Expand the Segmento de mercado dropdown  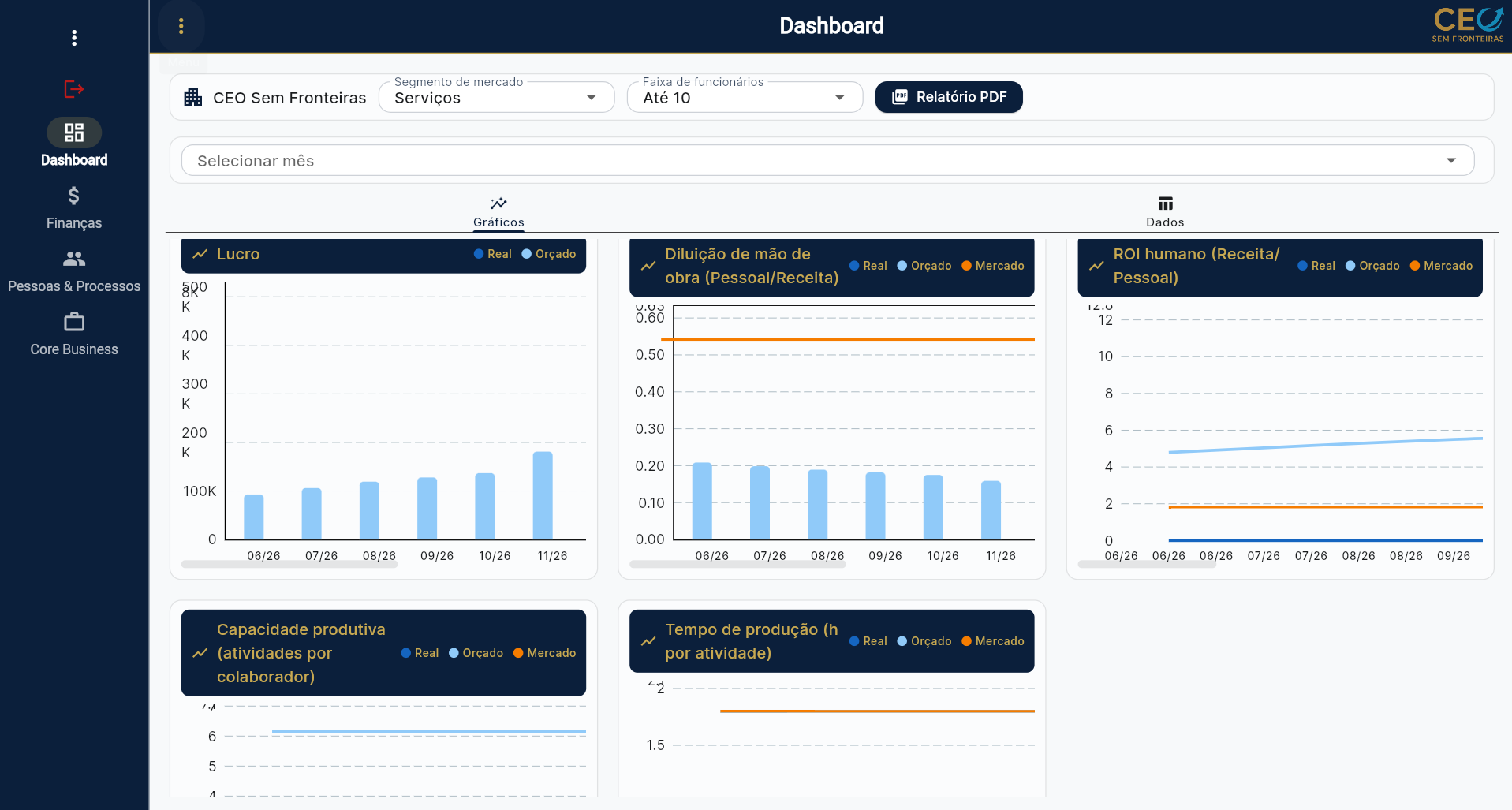point(497,97)
